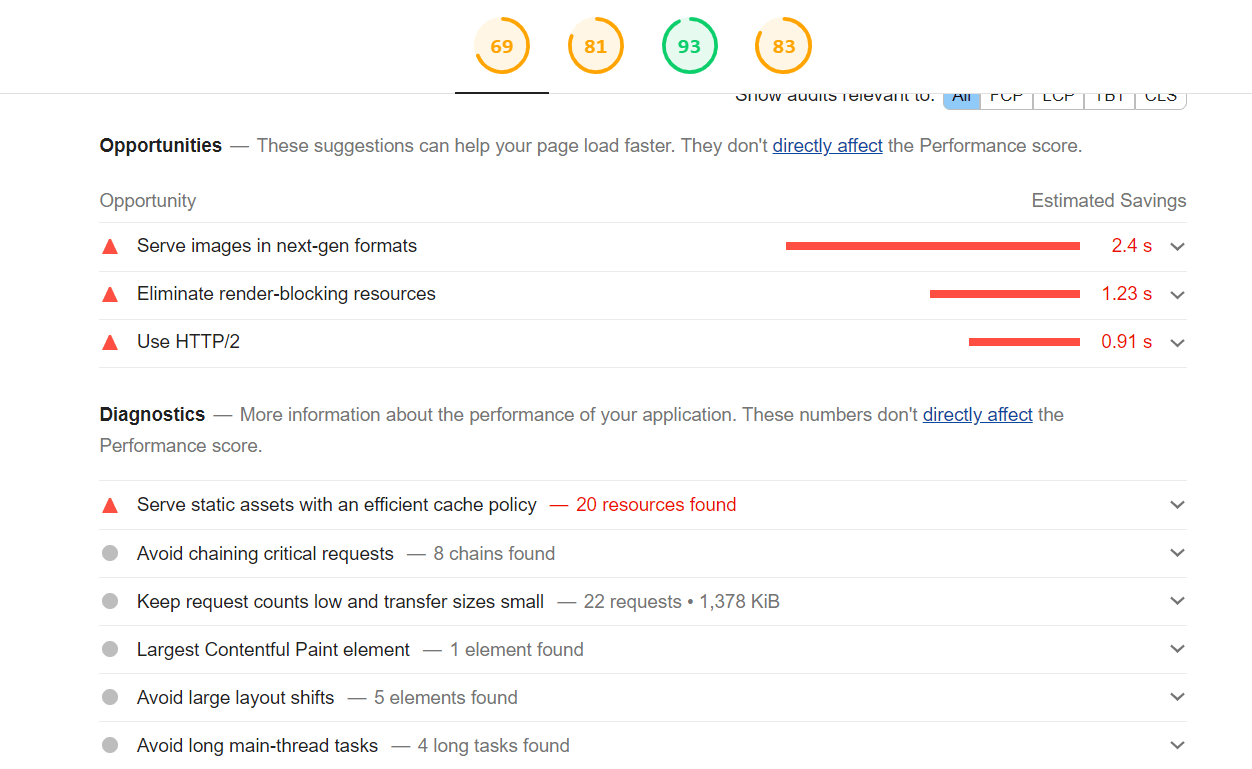Filter audits by LCP metric
1252x769 pixels.
1058,98
